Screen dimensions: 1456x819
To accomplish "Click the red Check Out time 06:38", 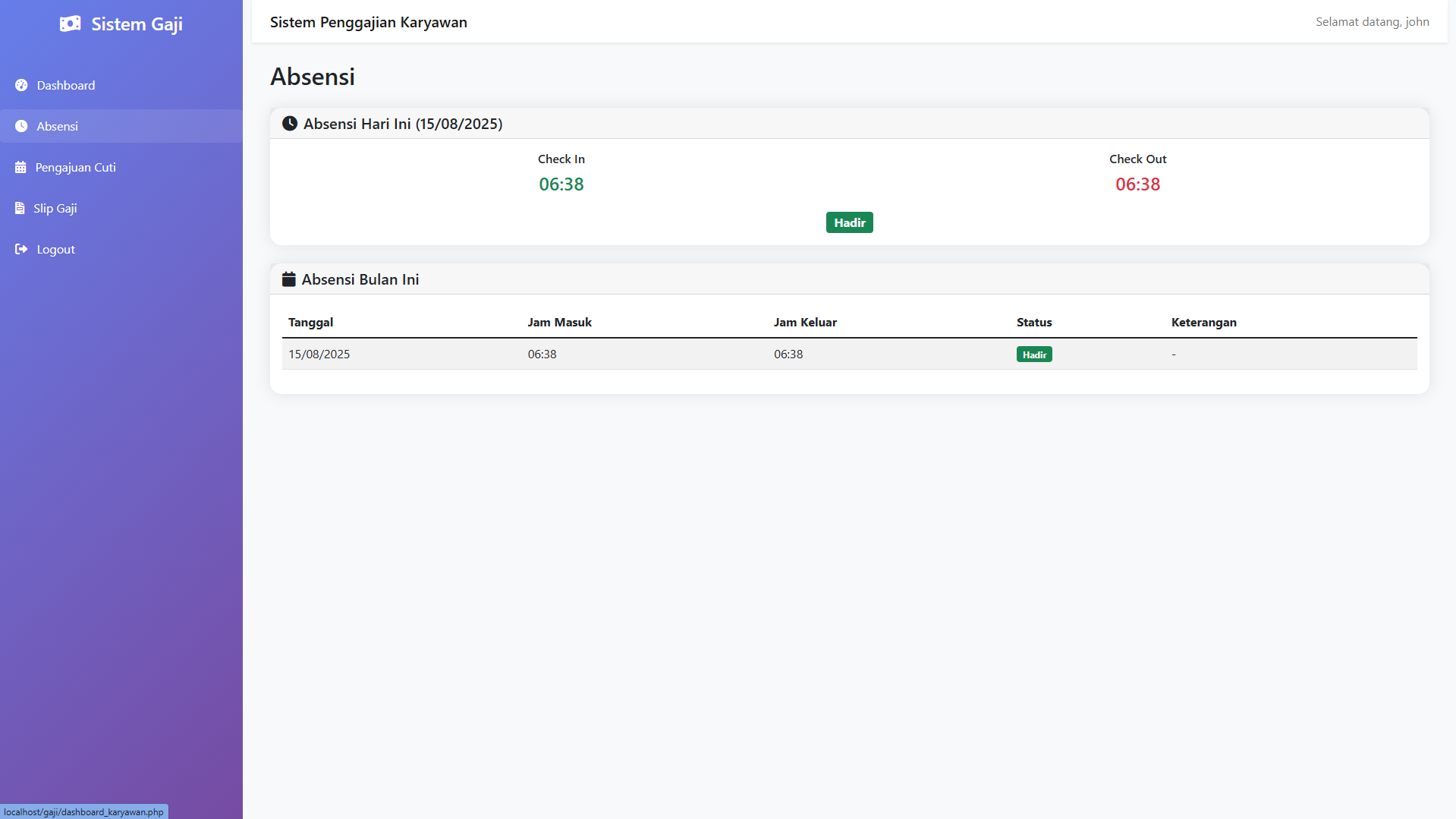I will (1137, 184).
